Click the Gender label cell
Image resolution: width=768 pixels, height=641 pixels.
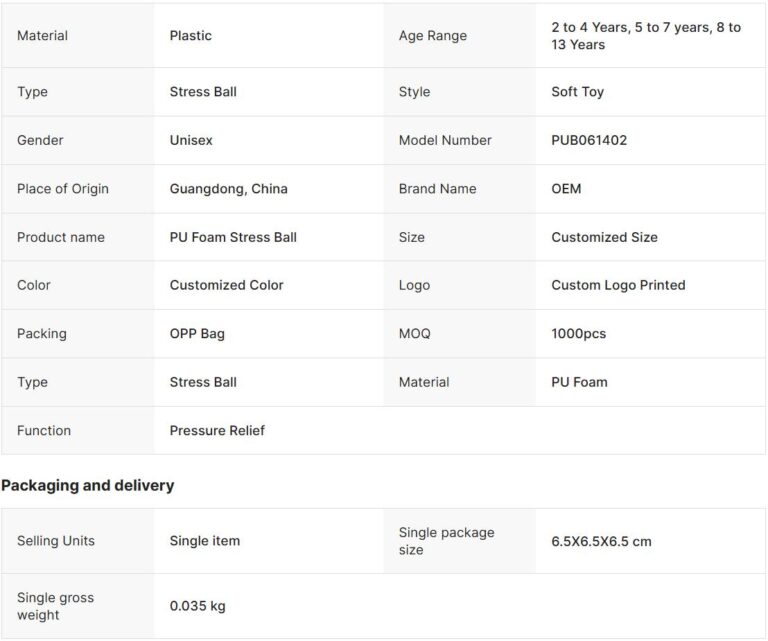click(x=40, y=140)
